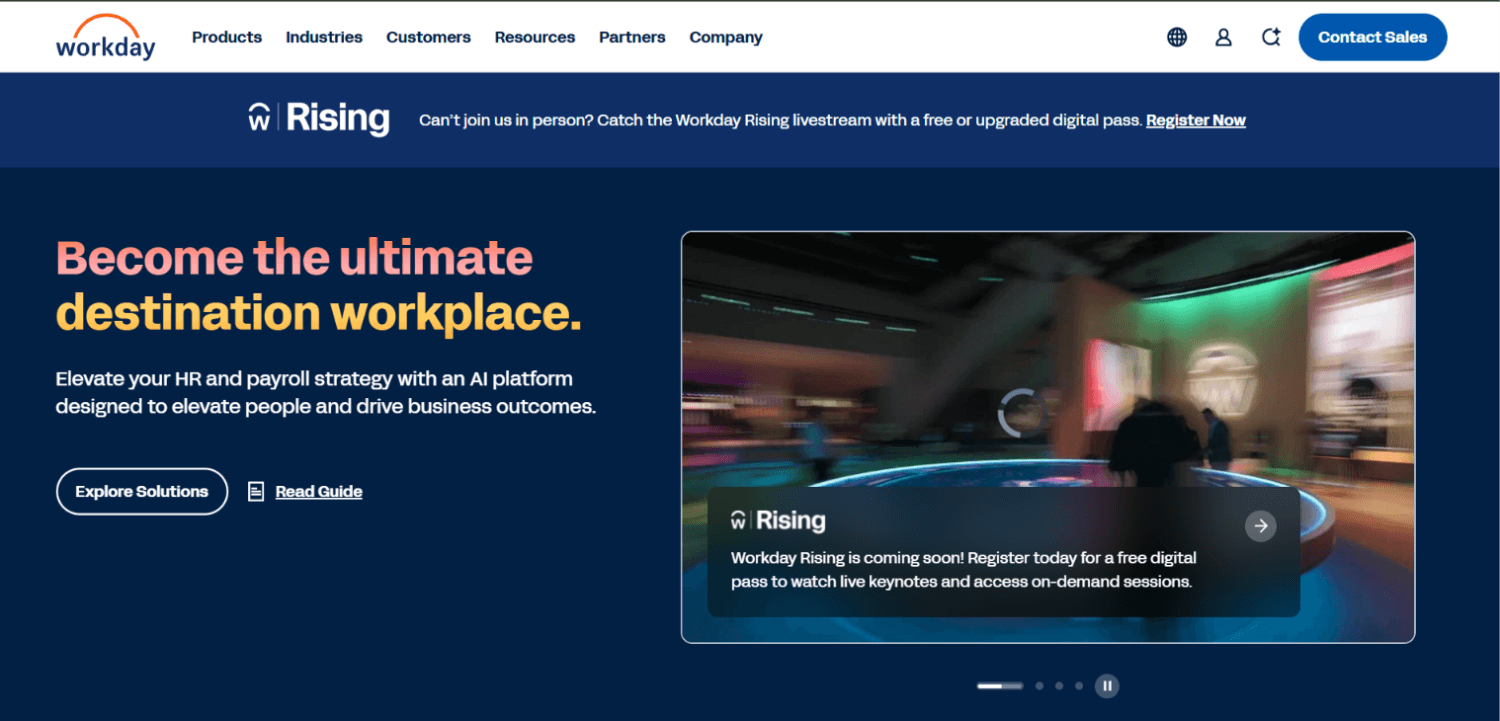Click the Rising logo on the video card
The image size is (1500, 721).
pyautogui.click(x=778, y=520)
